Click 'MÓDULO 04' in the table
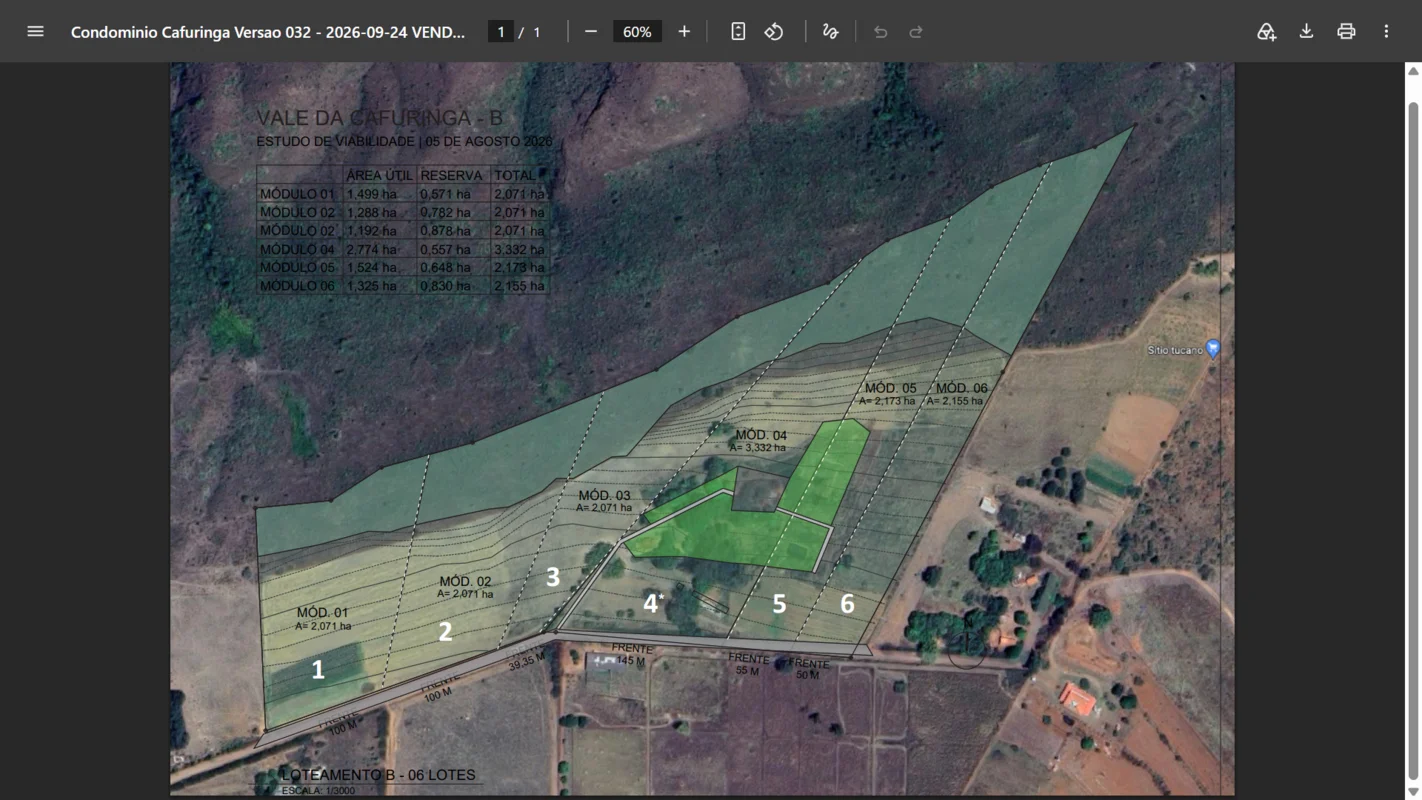Viewport: 1422px width, 800px height. click(x=298, y=249)
